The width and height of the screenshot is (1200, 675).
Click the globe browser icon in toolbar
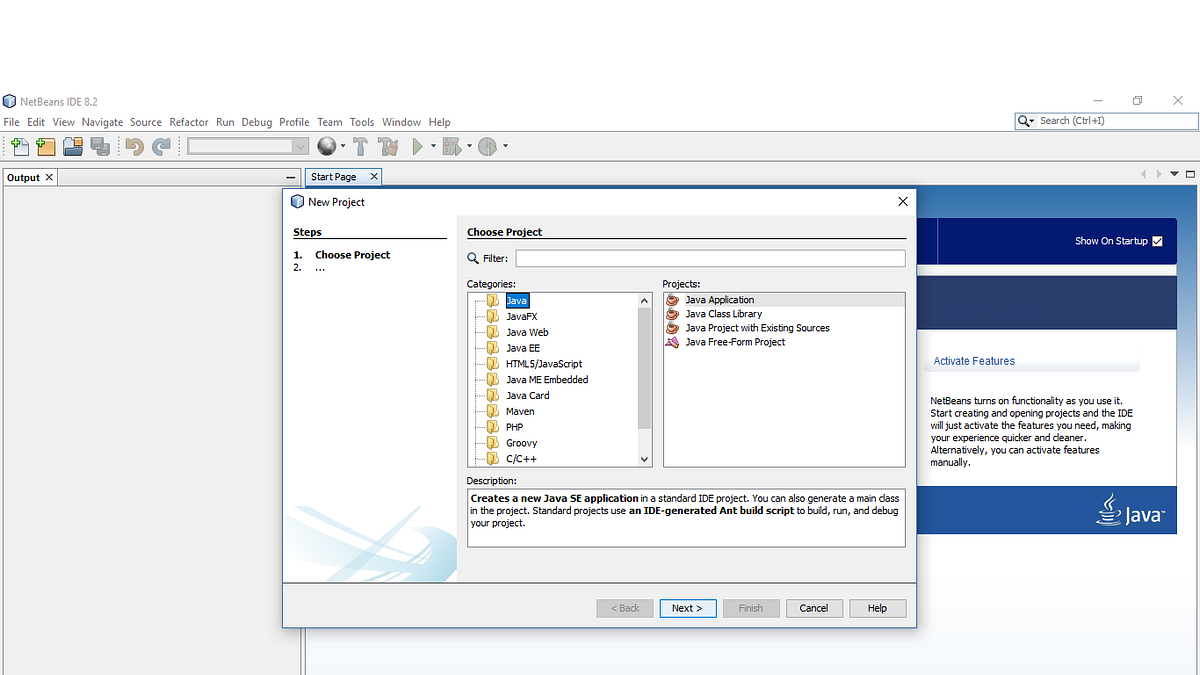pos(326,147)
